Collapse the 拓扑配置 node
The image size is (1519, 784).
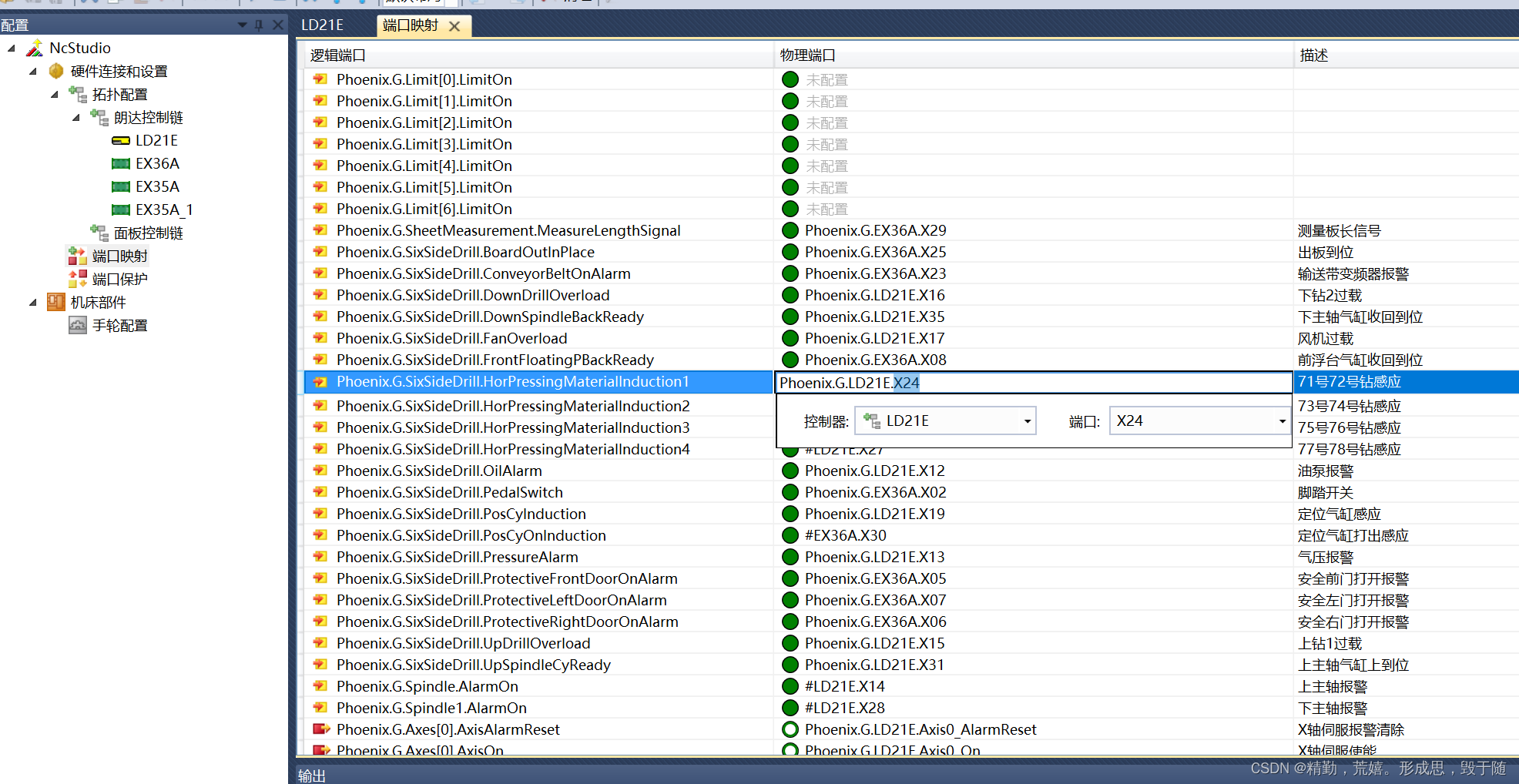55,94
